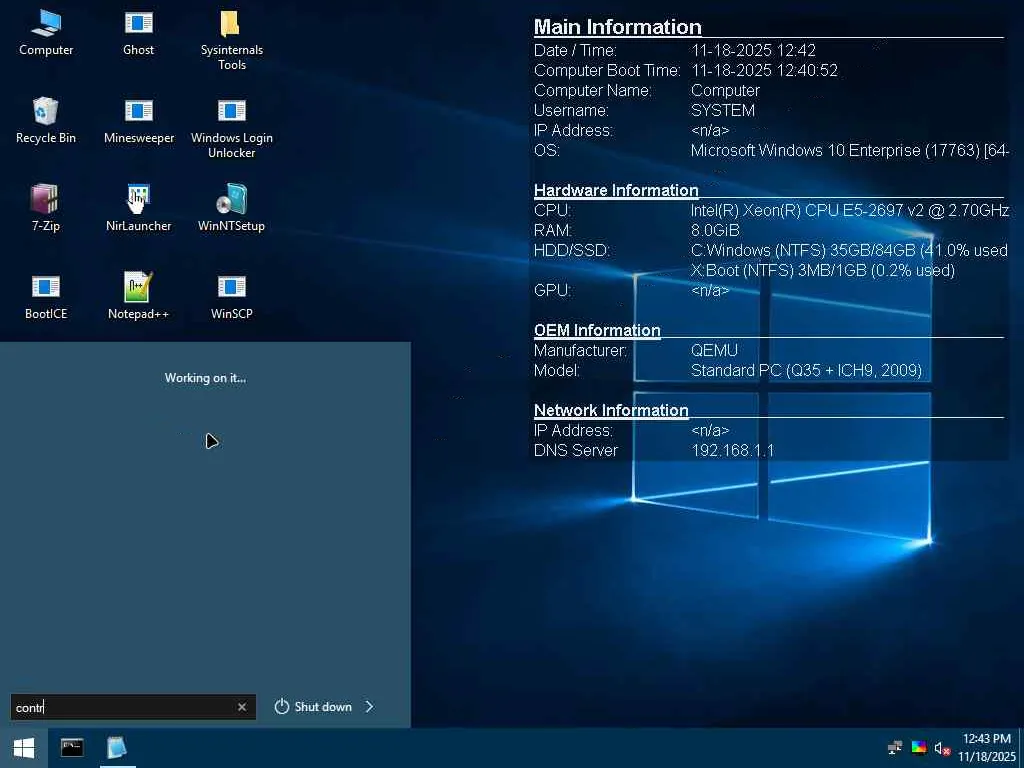Click the power icon beside Shut down
This screenshot has height=768, width=1024.
(281, 707)
